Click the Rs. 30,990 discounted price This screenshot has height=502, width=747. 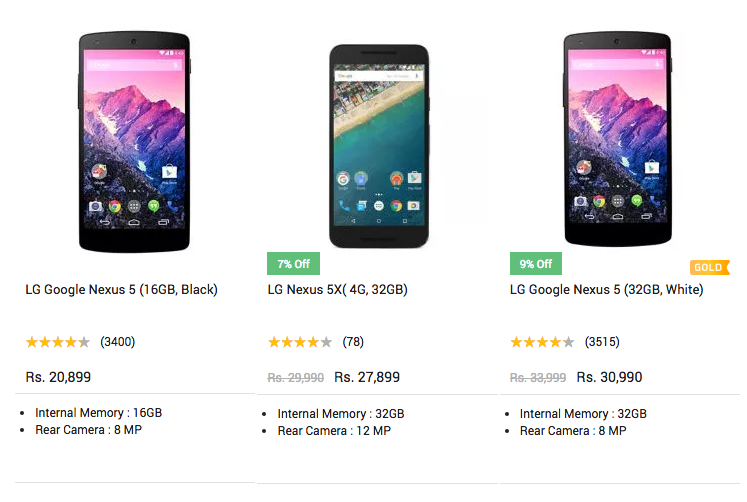(609, 377)
